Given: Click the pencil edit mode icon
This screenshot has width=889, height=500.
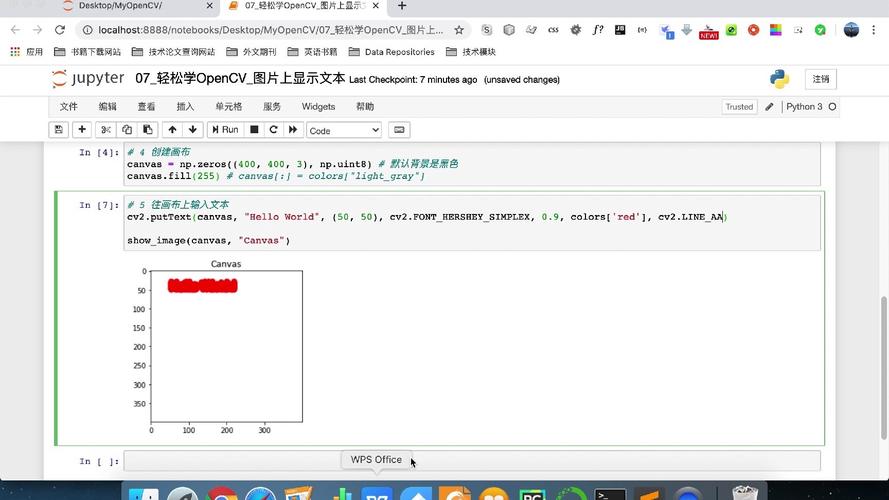Looking at the screenshot, I should (x=769, y=107).
